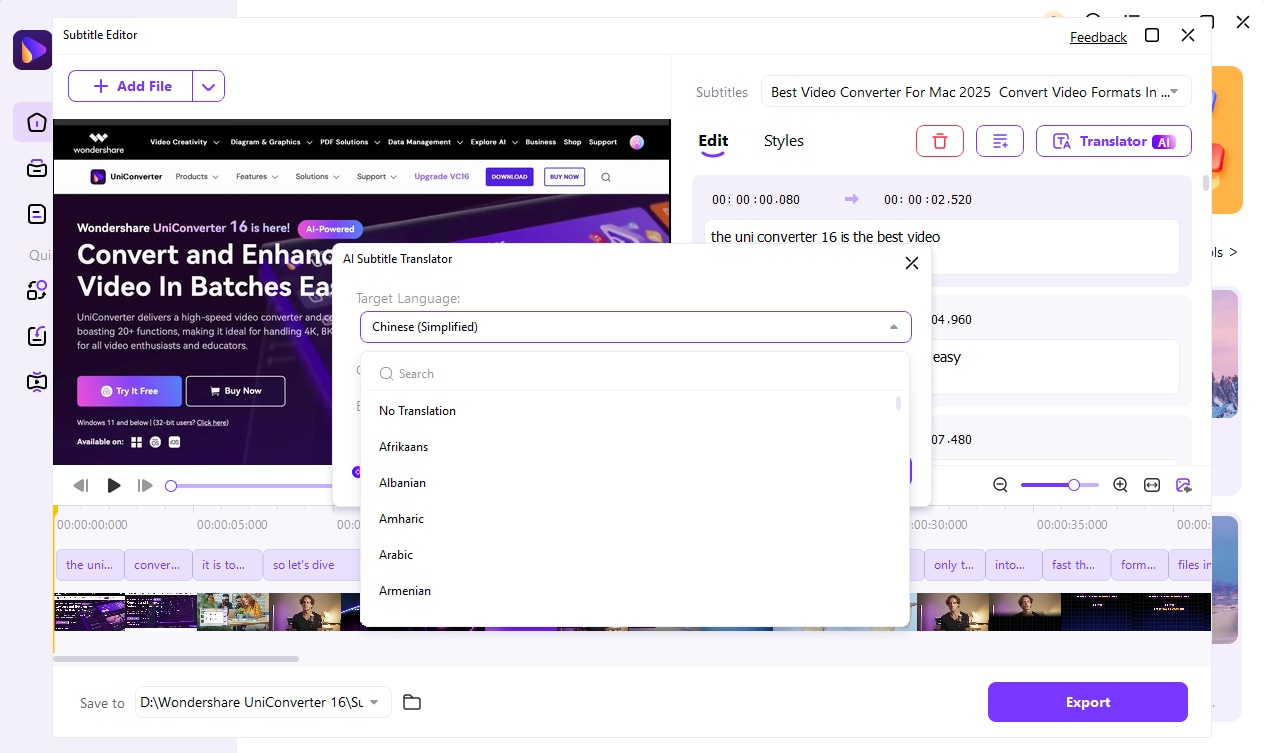Maximize the Subtitle Editor window
Viewport: 1264px width, 753px height.
pos(1152,35)
